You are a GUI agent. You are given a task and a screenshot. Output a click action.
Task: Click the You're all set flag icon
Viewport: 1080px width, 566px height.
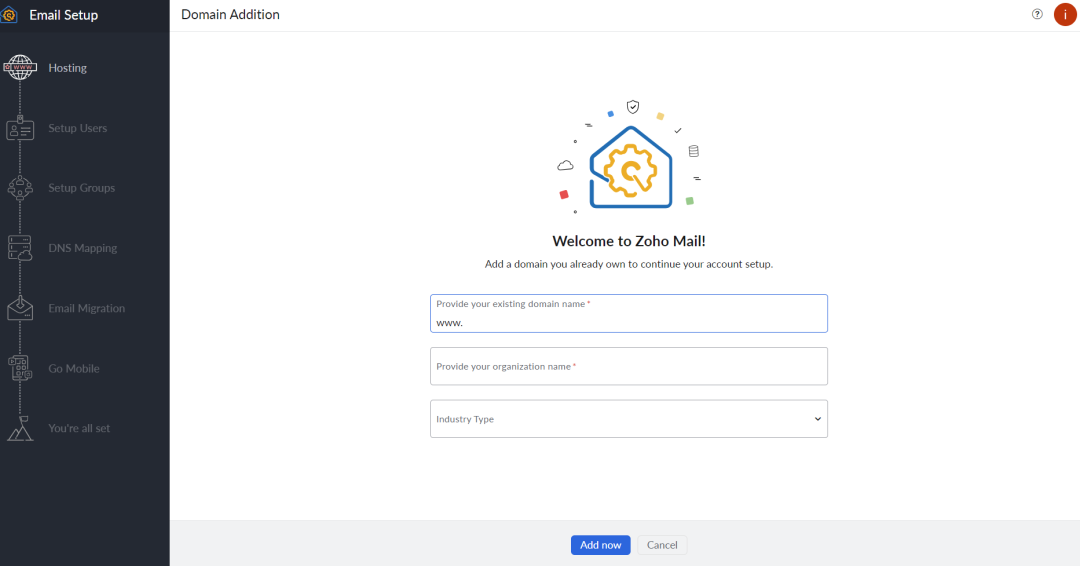[x=20, y=428]
